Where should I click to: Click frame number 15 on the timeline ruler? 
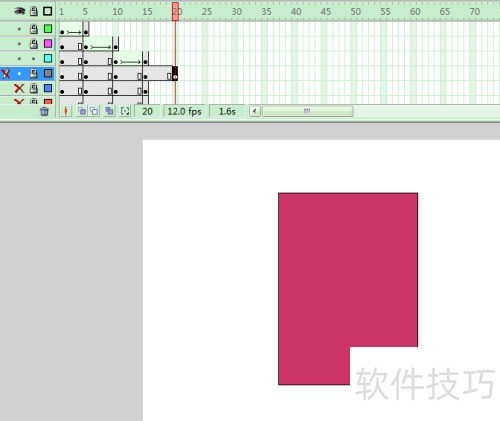(x=147, y=12)
